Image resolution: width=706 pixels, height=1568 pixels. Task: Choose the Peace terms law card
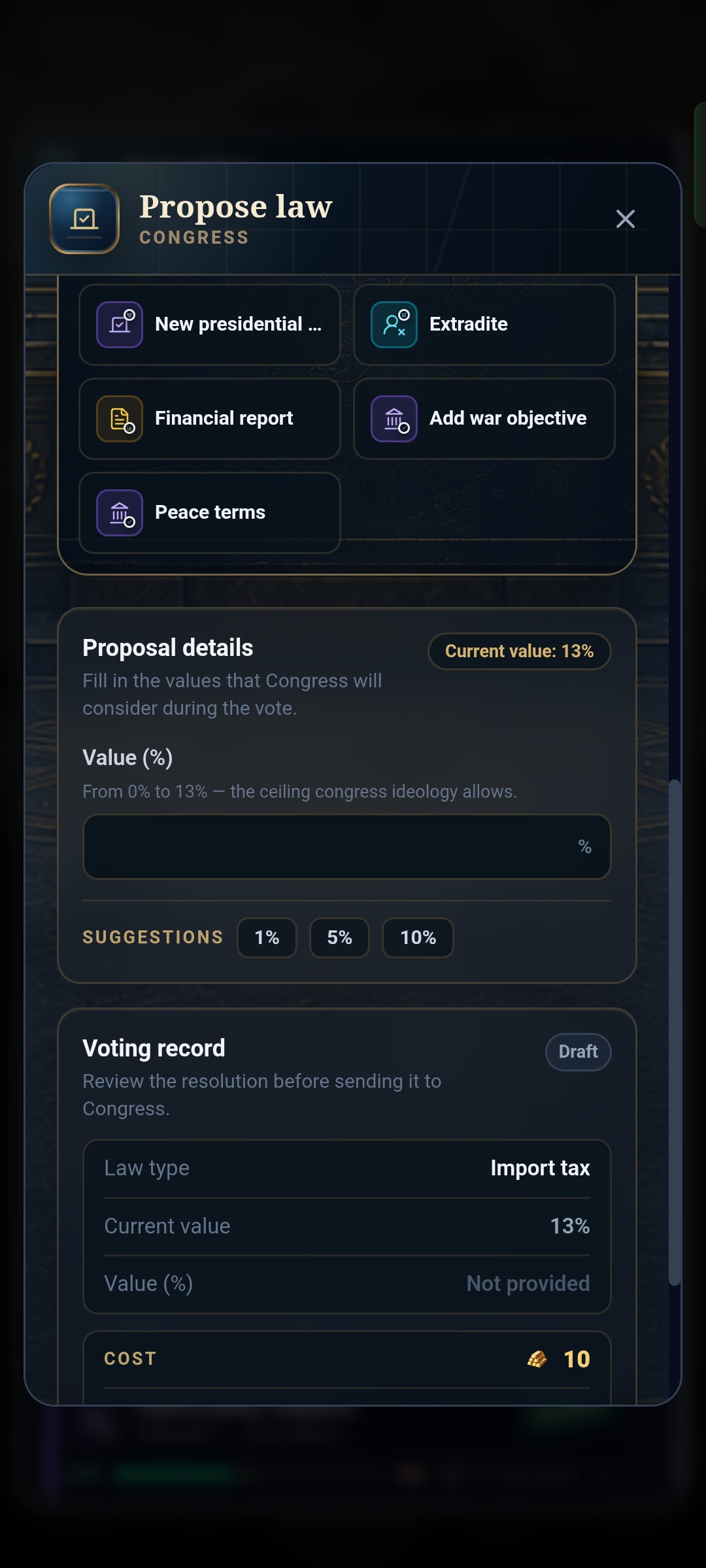click(210, 513)
